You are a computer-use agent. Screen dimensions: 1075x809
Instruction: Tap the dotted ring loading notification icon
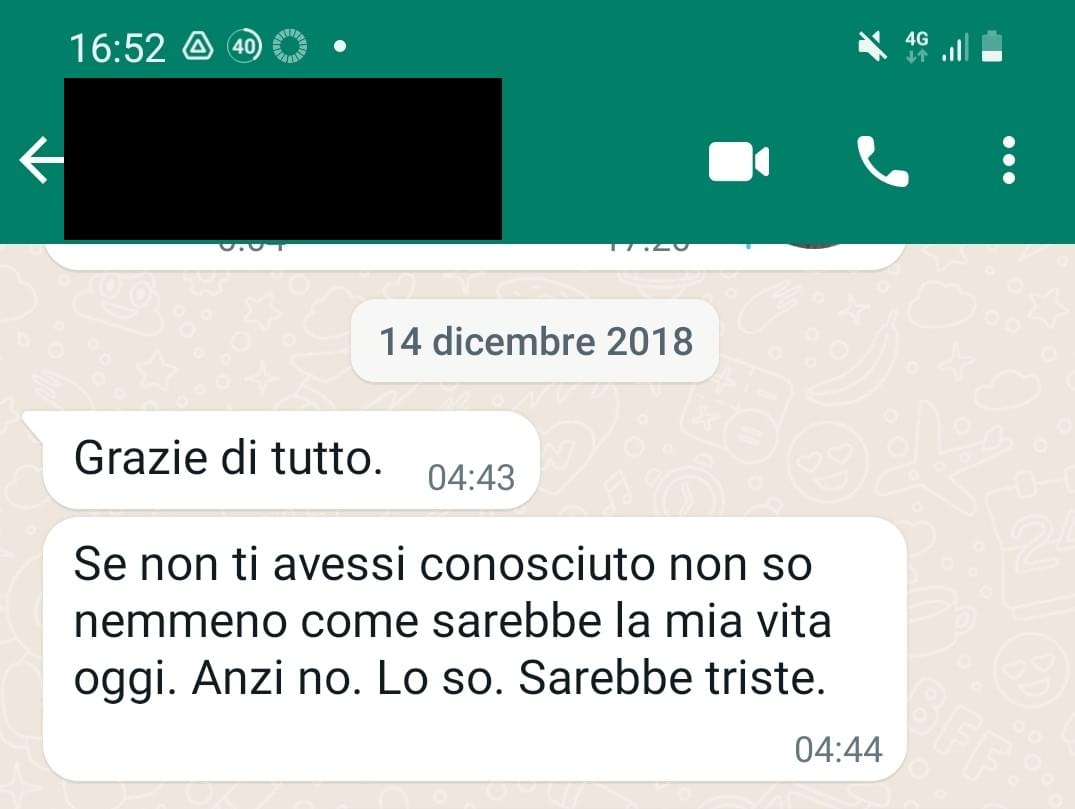pos(290,47)
